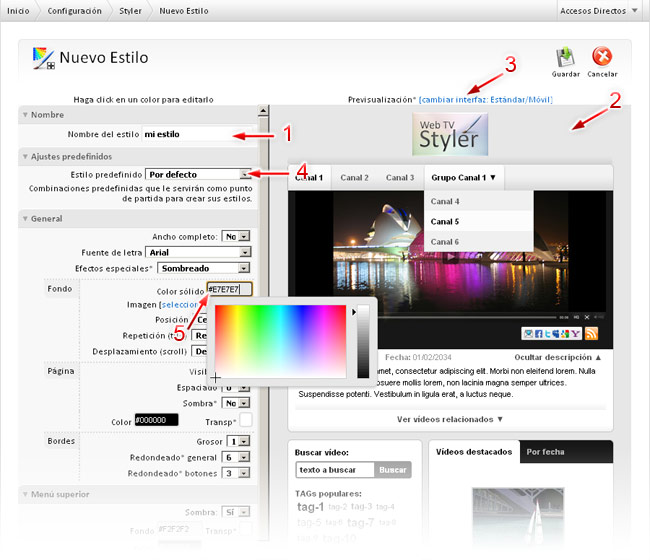Click the Yahoo share icon

(x=575, y=334)
